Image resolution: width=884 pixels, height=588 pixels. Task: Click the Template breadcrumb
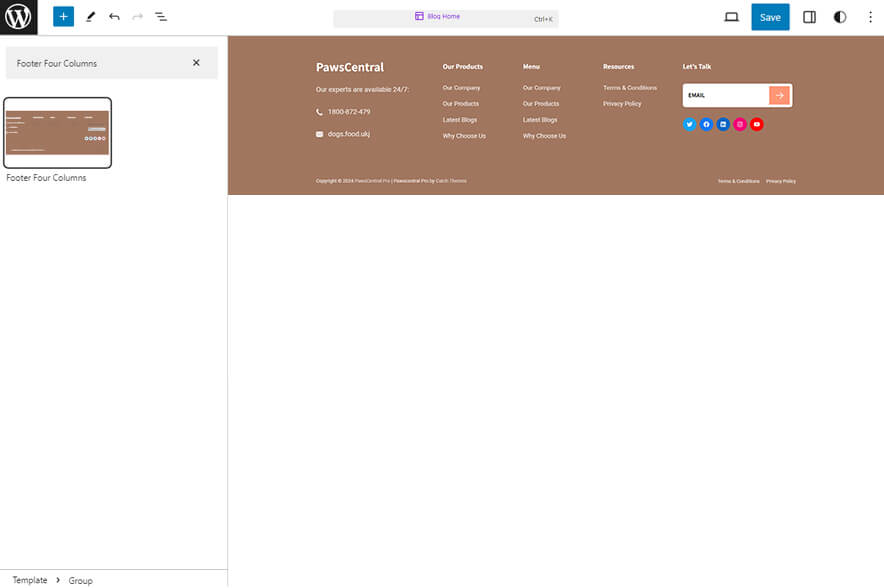[30, 580]
